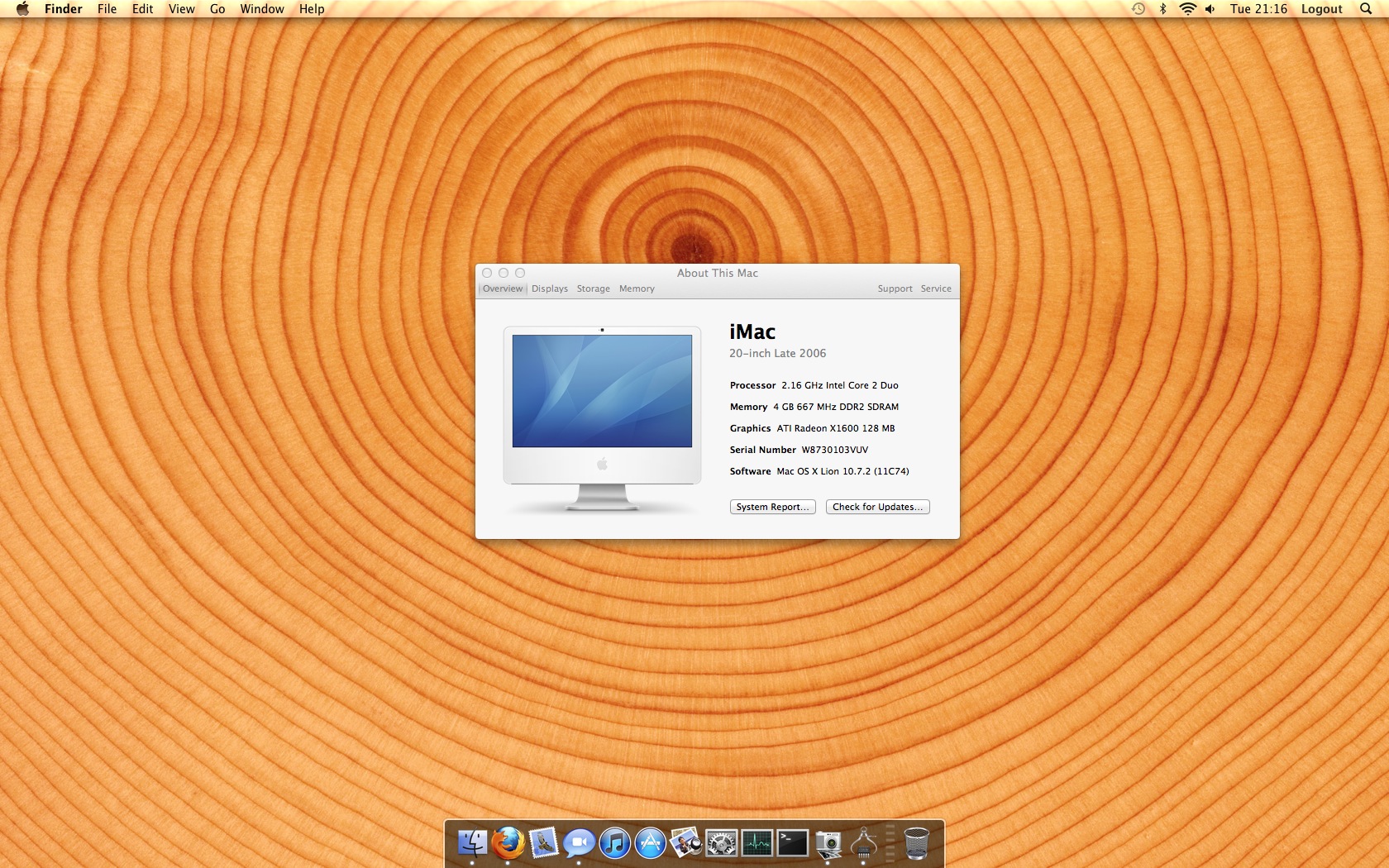1389x868 pixels.
Task: Click the Spotlight search magnifier
Action: pyautogui.click(x=1365, y=9)
